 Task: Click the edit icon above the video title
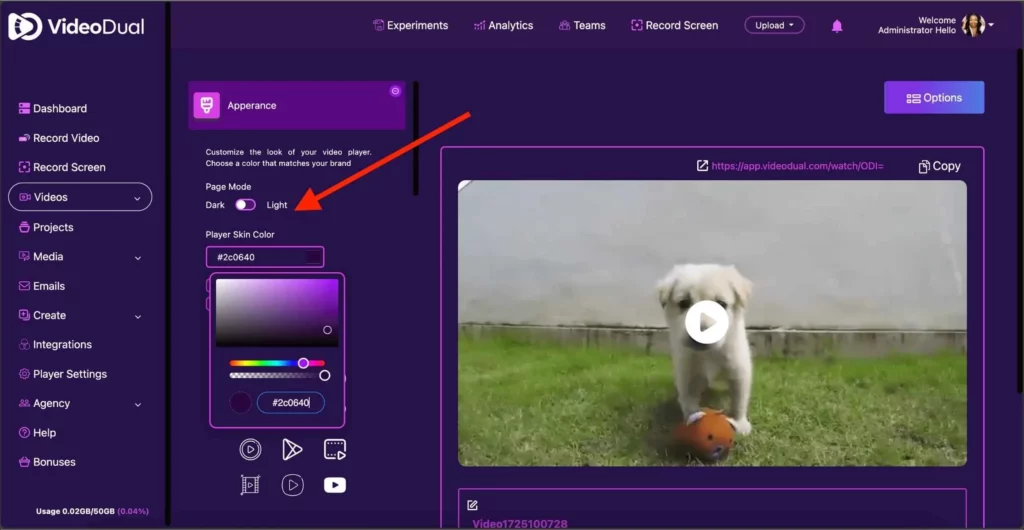click(473, 505)
